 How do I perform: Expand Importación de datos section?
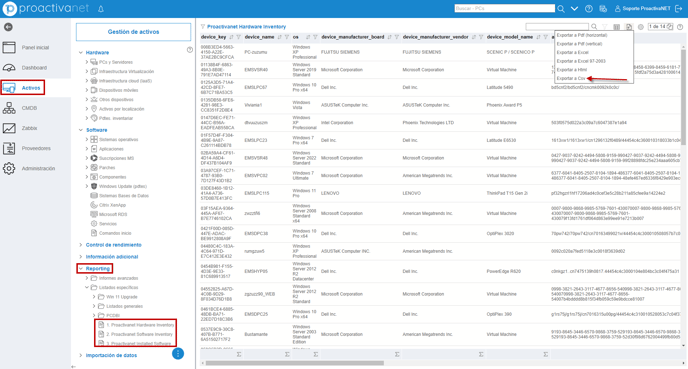click(x=81, y=355)
